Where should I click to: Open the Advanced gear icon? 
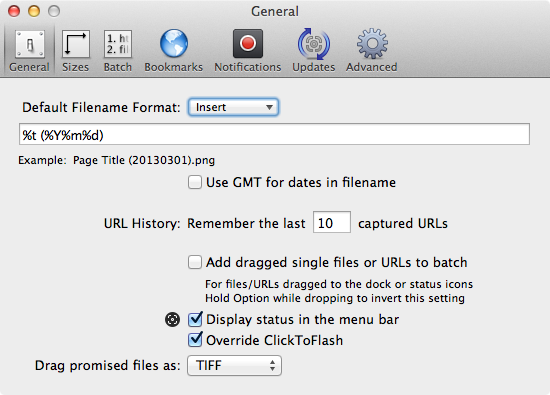click(x=372, y=43)
